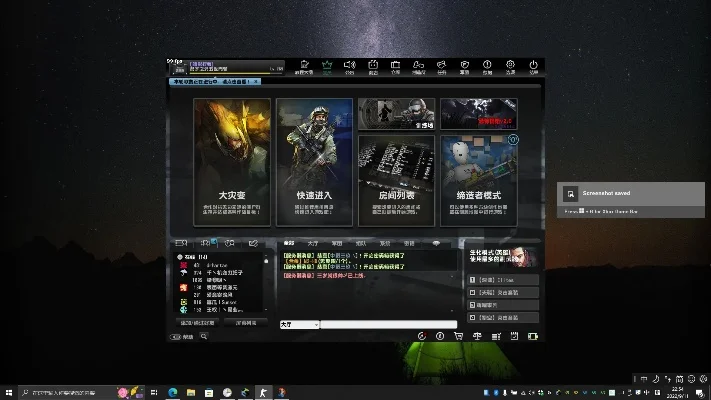Image resolution: width=711 pixels, height=400 pixels.
Task: Select the 系统 chat tab
Action: click(x=385, y=244)
